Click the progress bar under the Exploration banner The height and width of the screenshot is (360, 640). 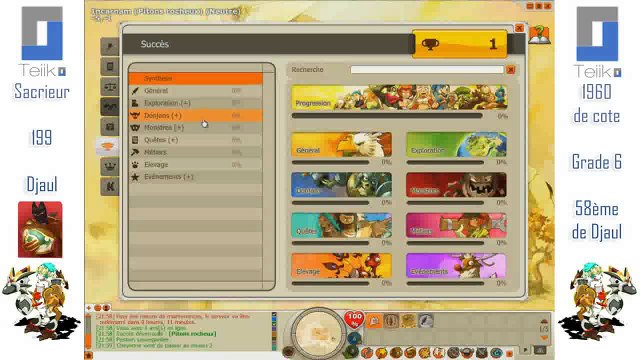tap(445, 162)
